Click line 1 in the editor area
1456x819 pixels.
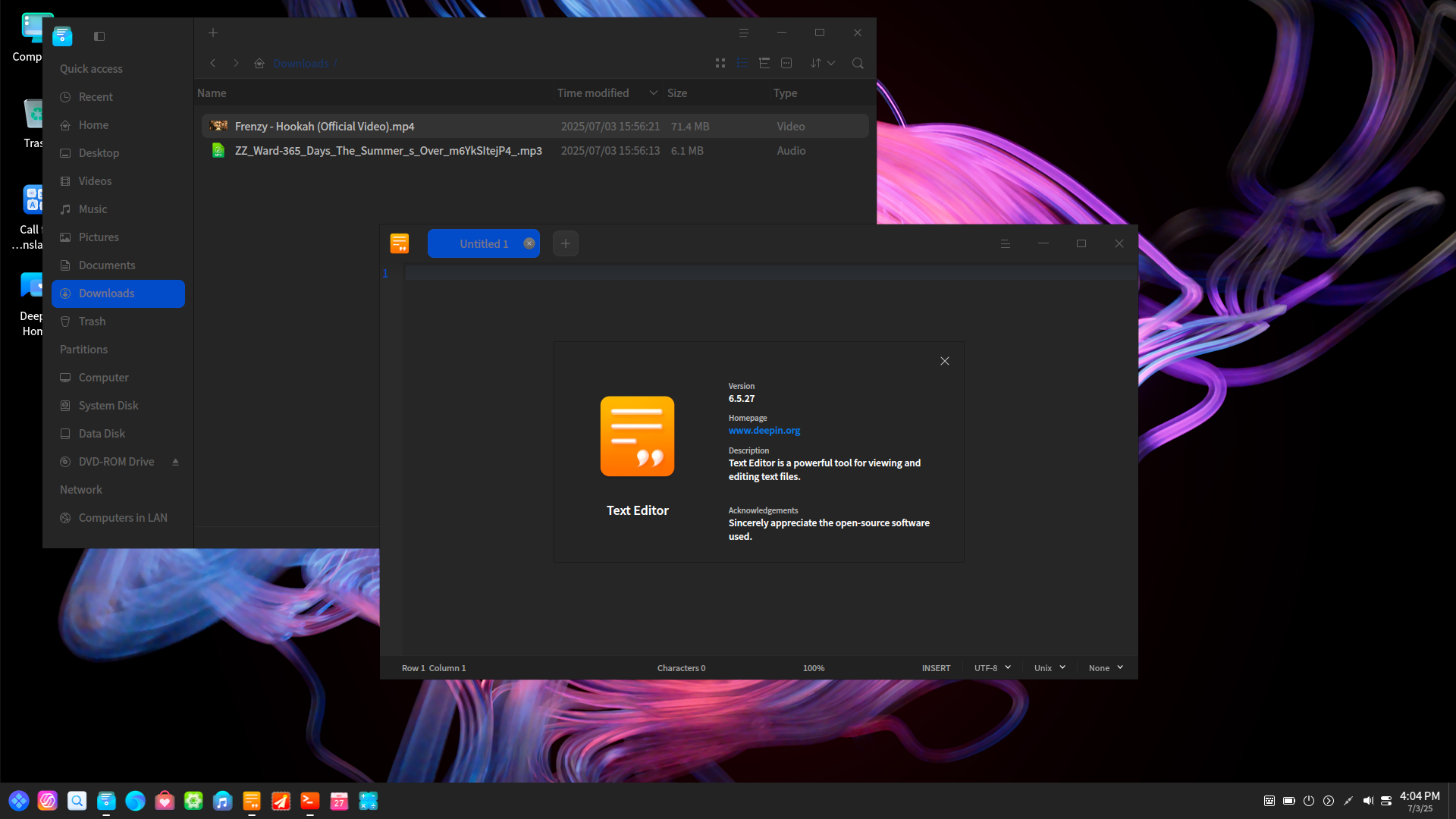(770, 273)
